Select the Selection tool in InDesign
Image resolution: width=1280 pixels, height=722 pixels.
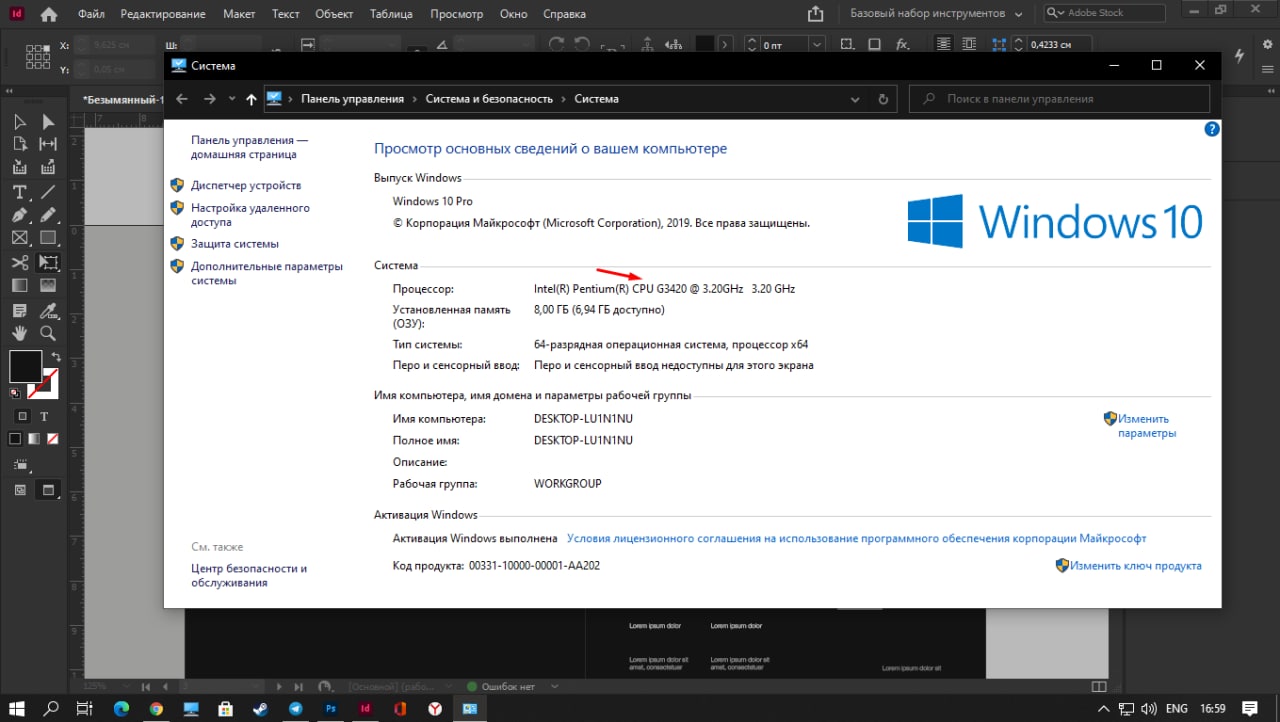[19, 122]
